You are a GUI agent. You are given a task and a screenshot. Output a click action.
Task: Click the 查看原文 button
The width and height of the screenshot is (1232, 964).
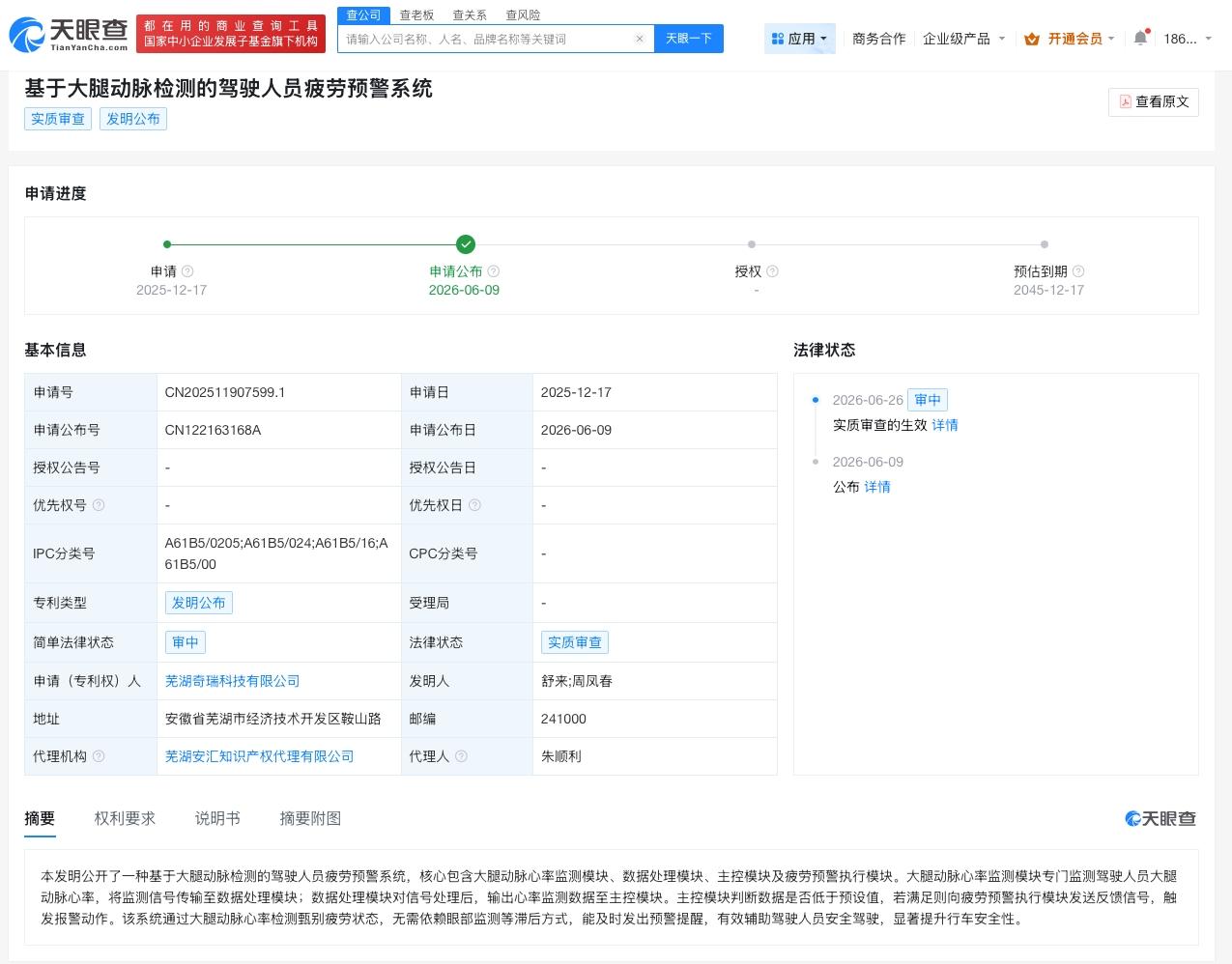pos(1154,101)
